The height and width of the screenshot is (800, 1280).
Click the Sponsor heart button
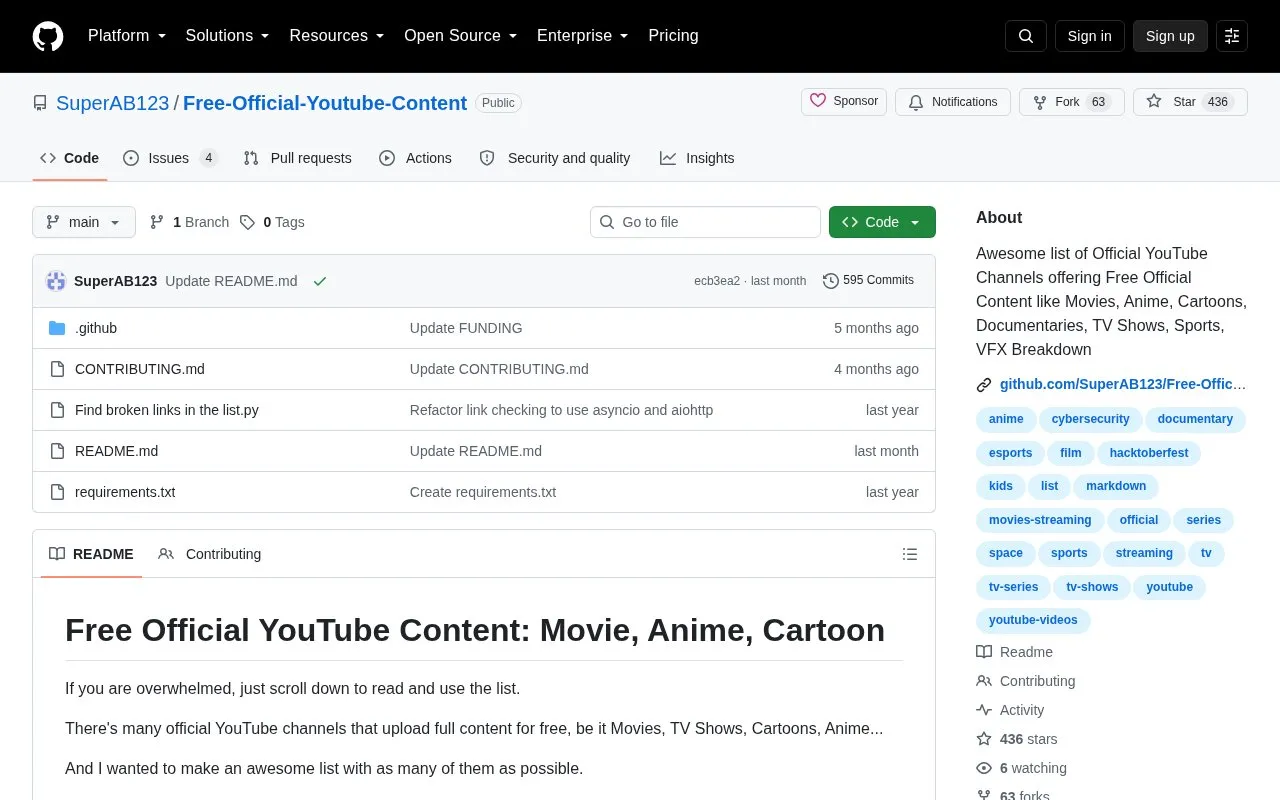pos(844,102)
